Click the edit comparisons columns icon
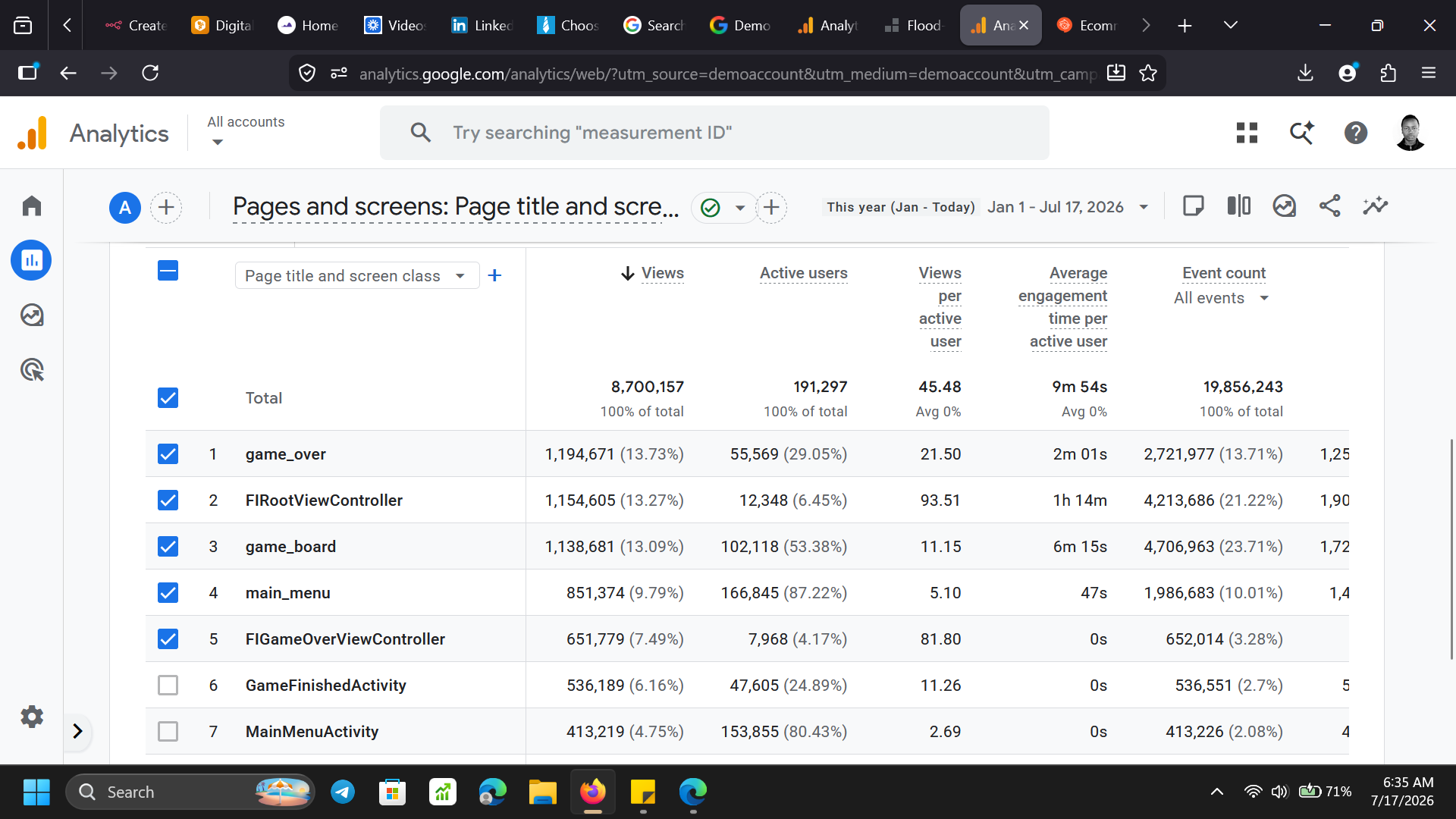 pos(1239,206)
